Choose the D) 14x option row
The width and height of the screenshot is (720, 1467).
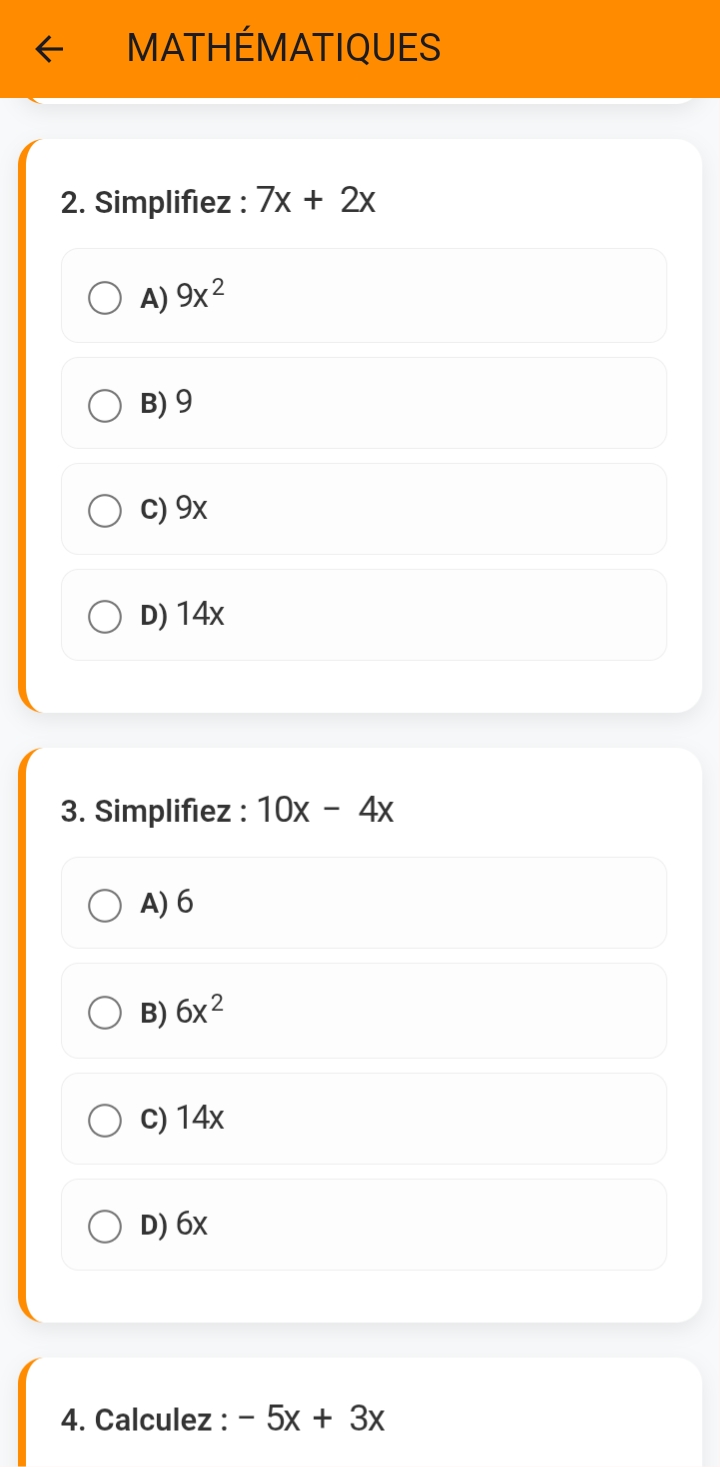pyautogui.click(x=364, y=615)
